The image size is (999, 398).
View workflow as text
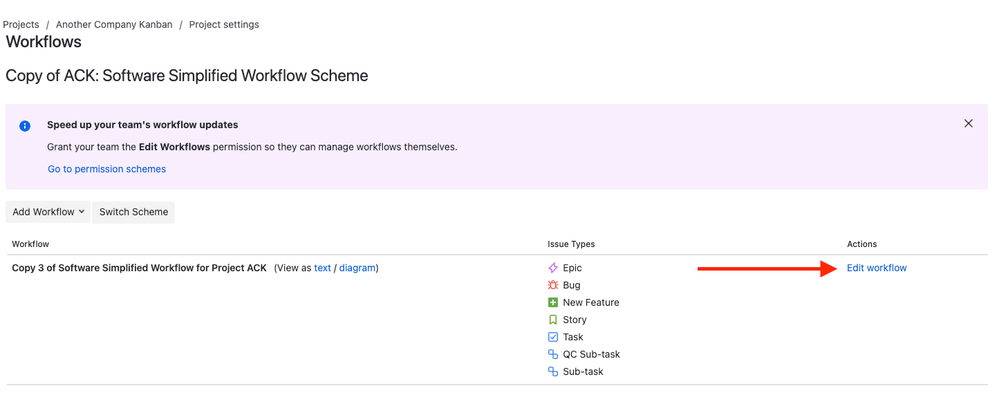pos(322,268)
